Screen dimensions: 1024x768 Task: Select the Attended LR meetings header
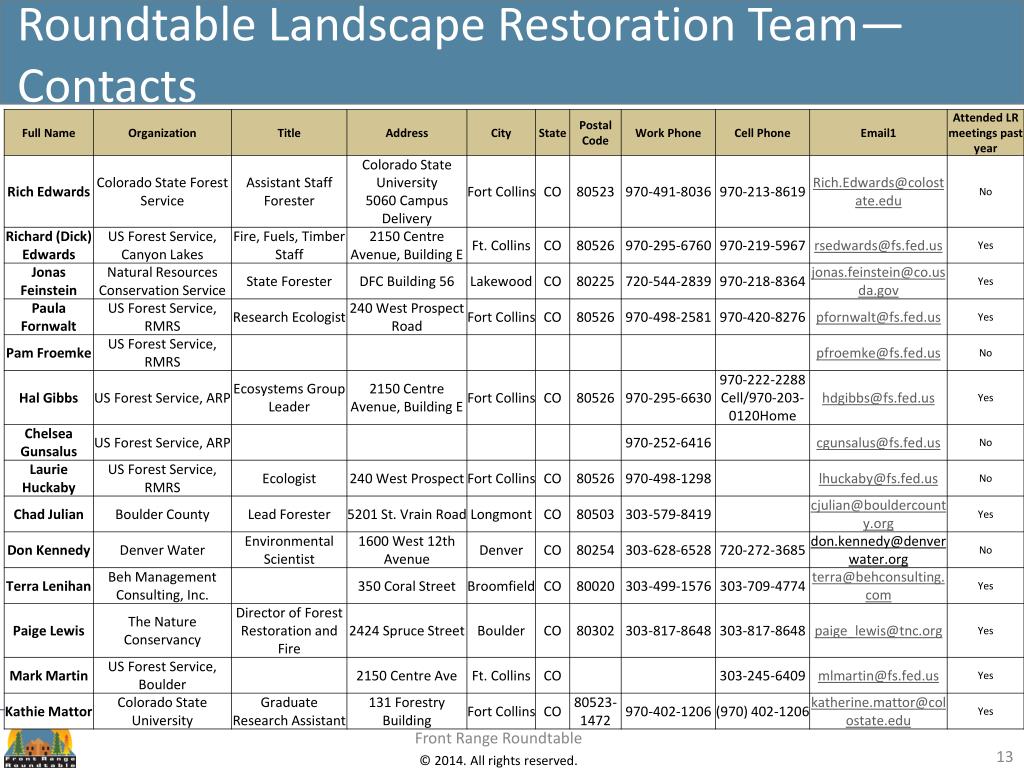(985, 133)
